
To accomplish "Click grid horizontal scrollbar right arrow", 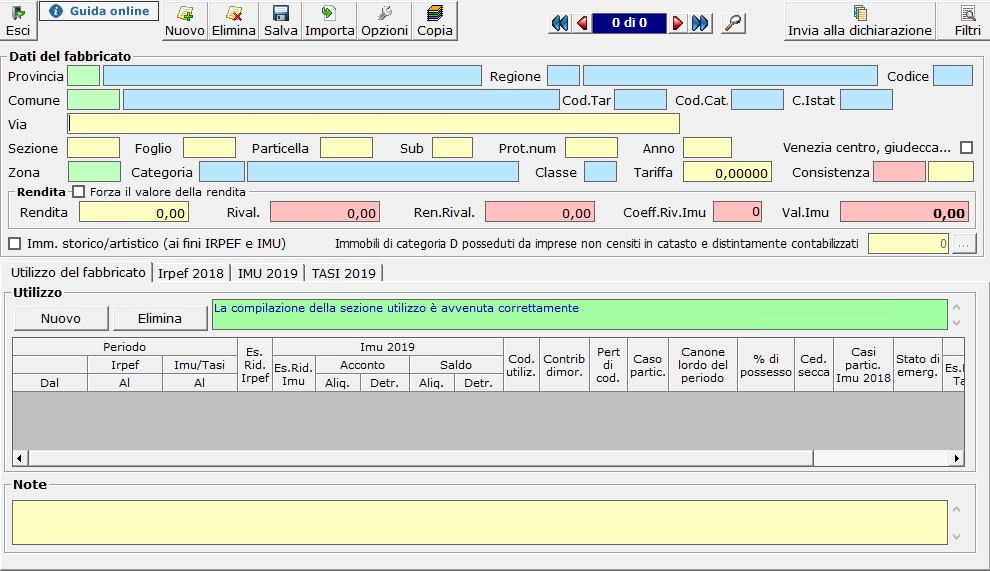I will coord(957,458).
